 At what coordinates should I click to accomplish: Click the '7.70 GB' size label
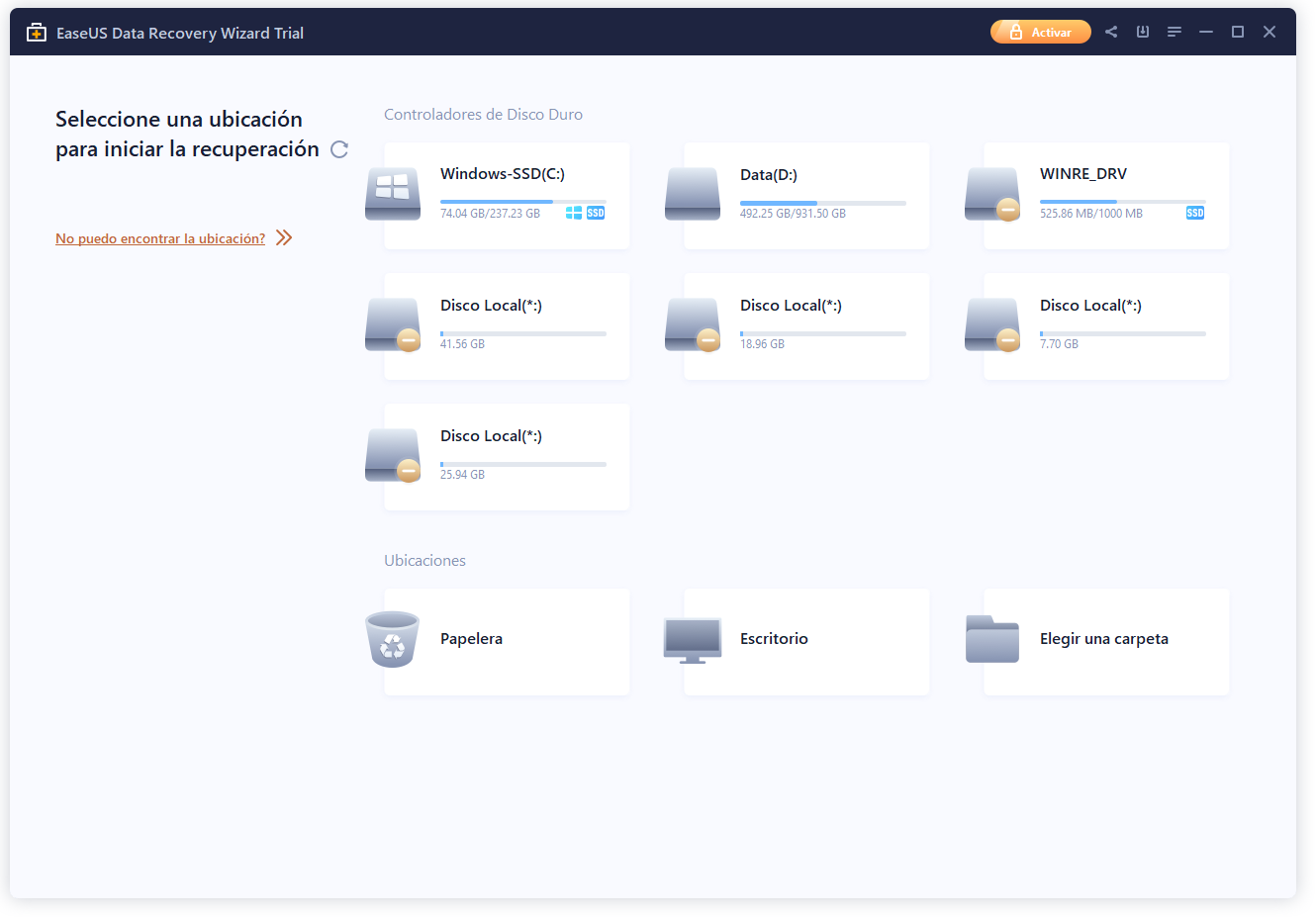1059,344
